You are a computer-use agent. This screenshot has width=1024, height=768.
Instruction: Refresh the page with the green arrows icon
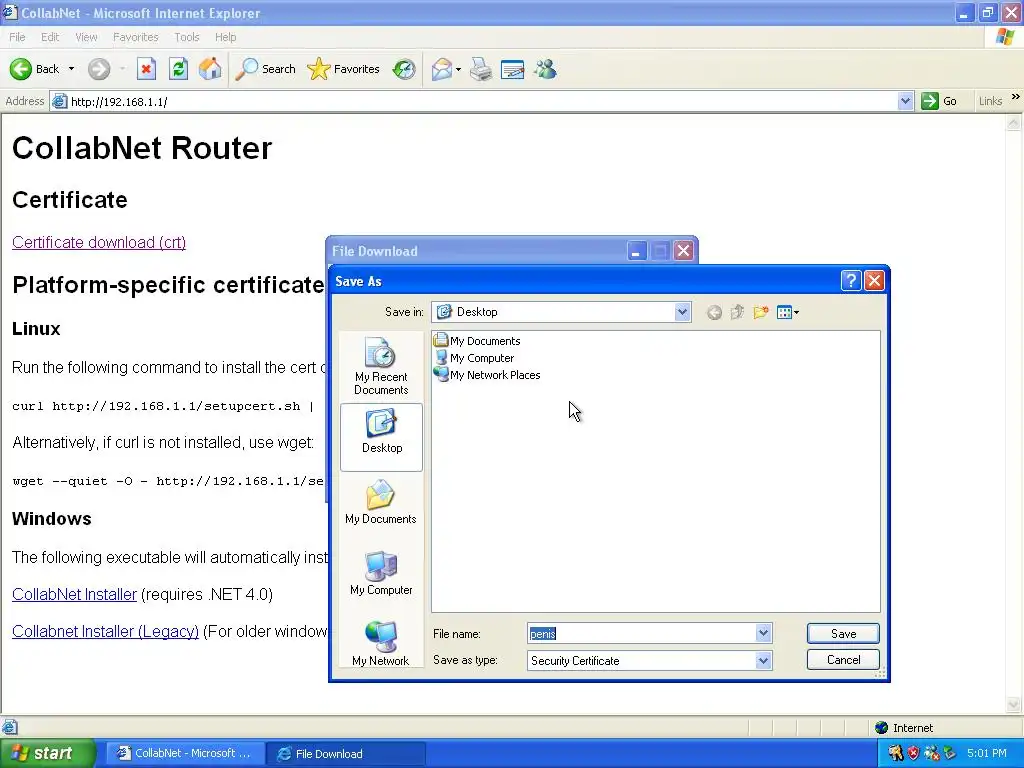pyautogui.click(x=178, y=69)
